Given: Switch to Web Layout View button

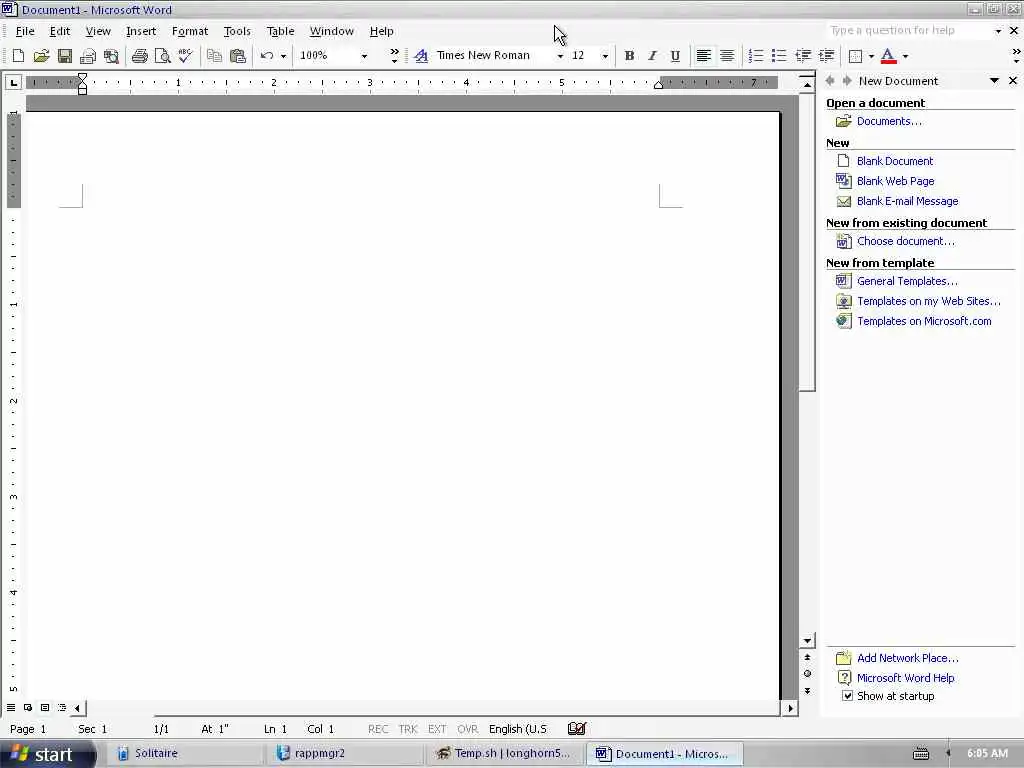Looking at the screenshot, I should 27,707.
